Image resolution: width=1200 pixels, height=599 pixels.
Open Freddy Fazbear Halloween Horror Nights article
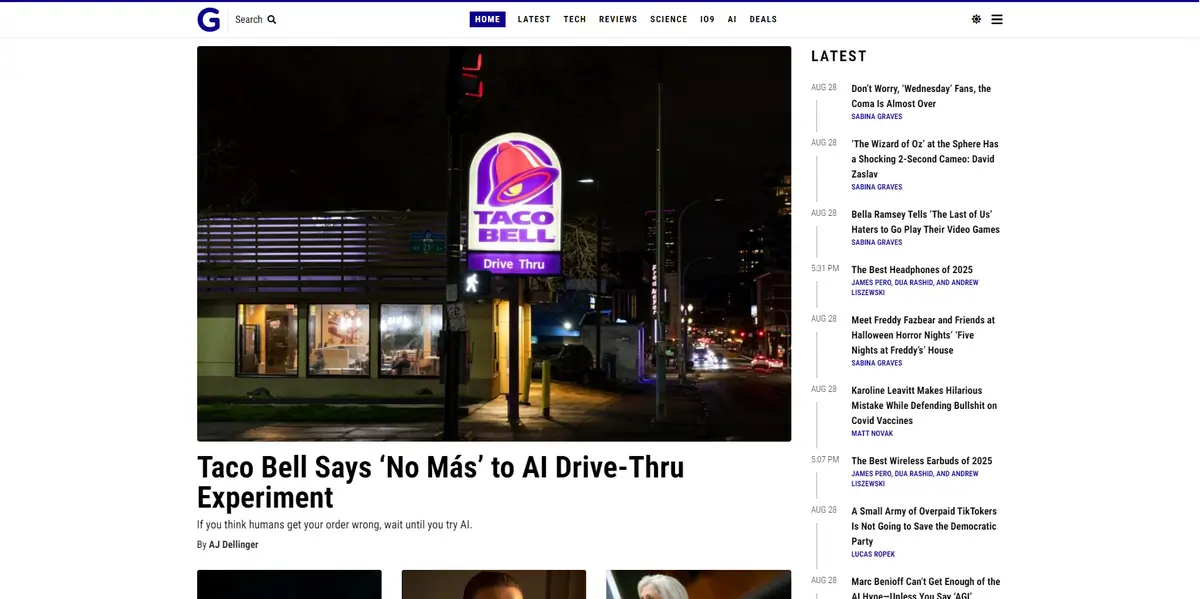[923, 335]
